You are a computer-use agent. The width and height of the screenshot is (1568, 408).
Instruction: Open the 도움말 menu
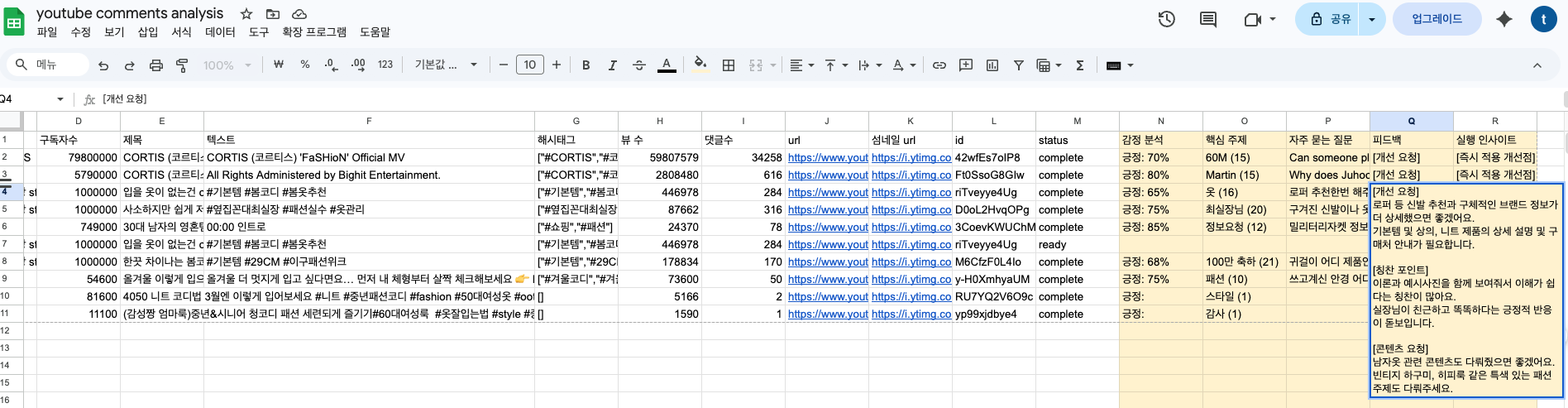tap(375, 32)
